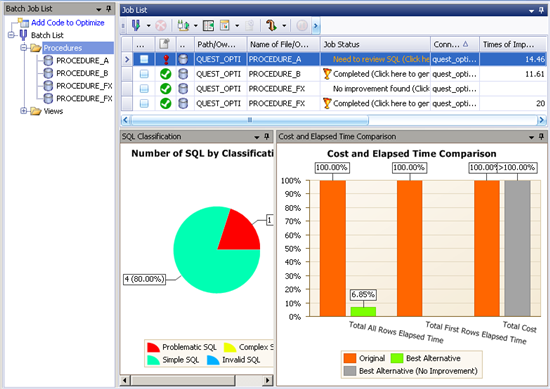Image resolution: width=550 pixels, height=389 pixels.
Task: Click trophy icon in row with 20 improvement
Action: [327, 103]
